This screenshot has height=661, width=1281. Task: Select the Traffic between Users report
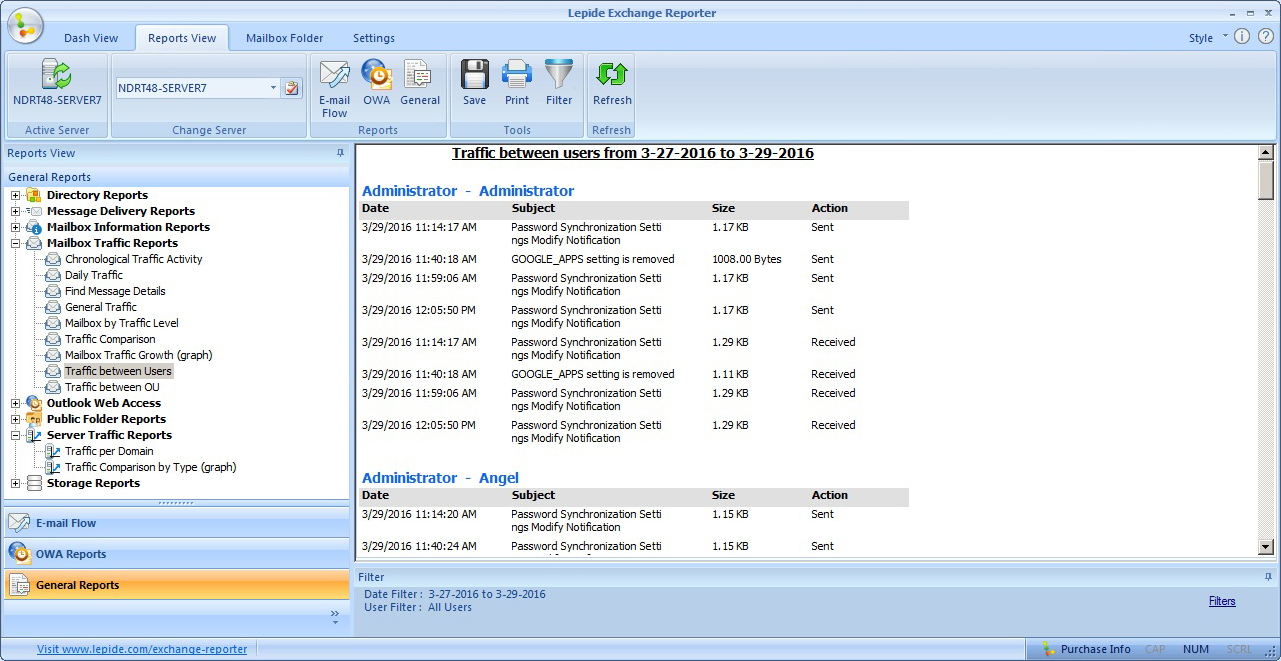[x=118, y=371]
